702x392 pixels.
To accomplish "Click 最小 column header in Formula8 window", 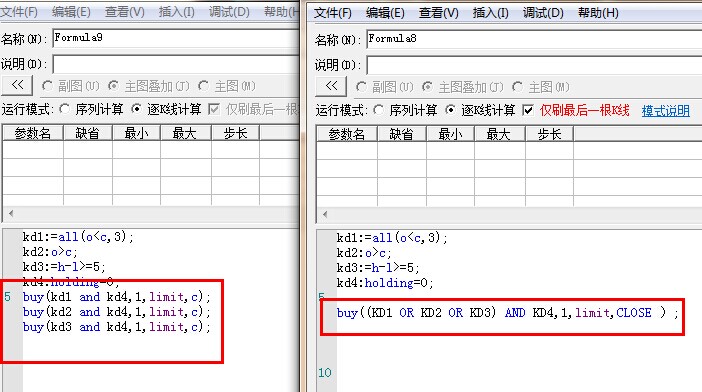I will pyautogui.click(x=450, y=134).
